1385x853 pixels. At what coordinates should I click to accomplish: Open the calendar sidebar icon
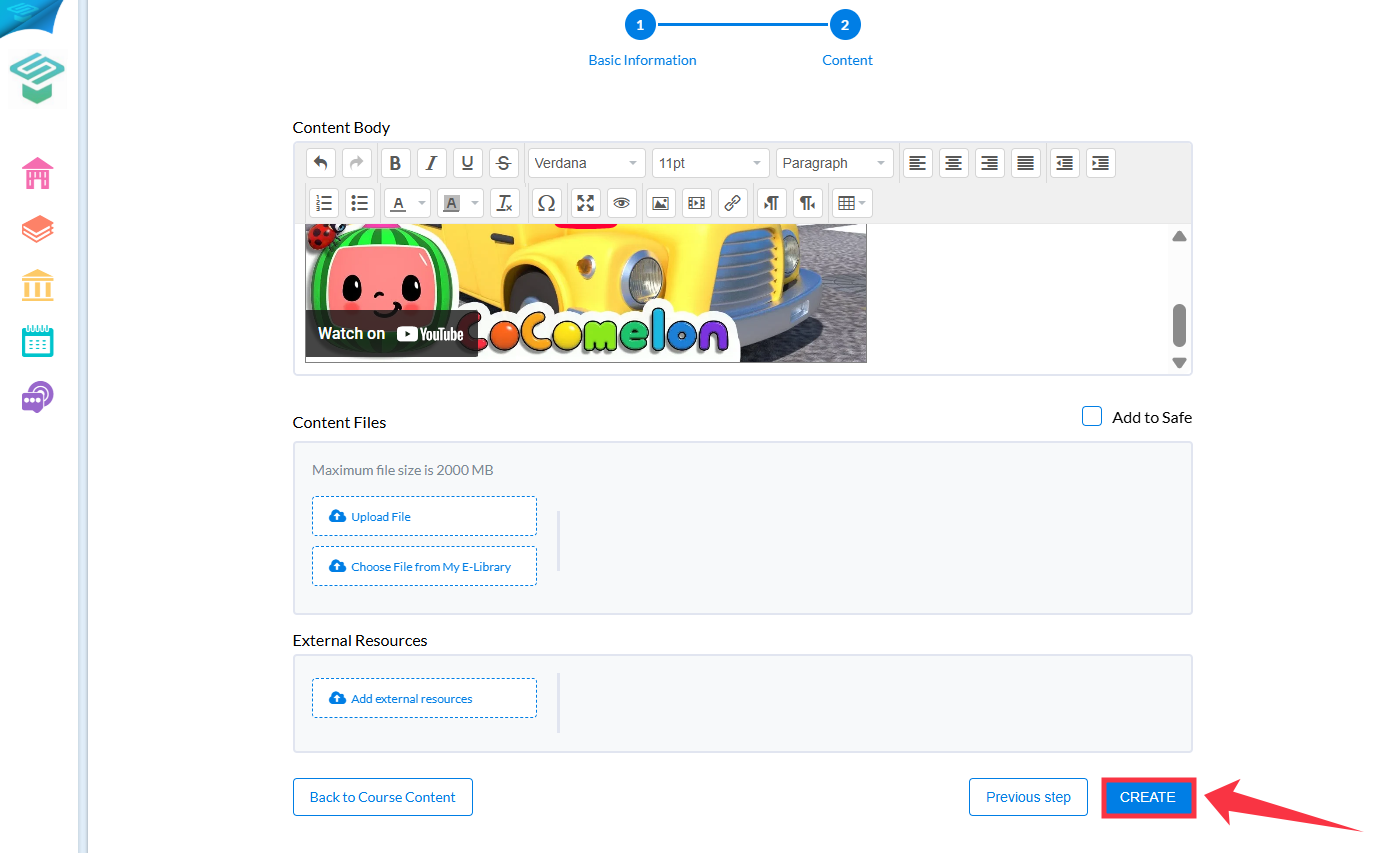[38, 341]
